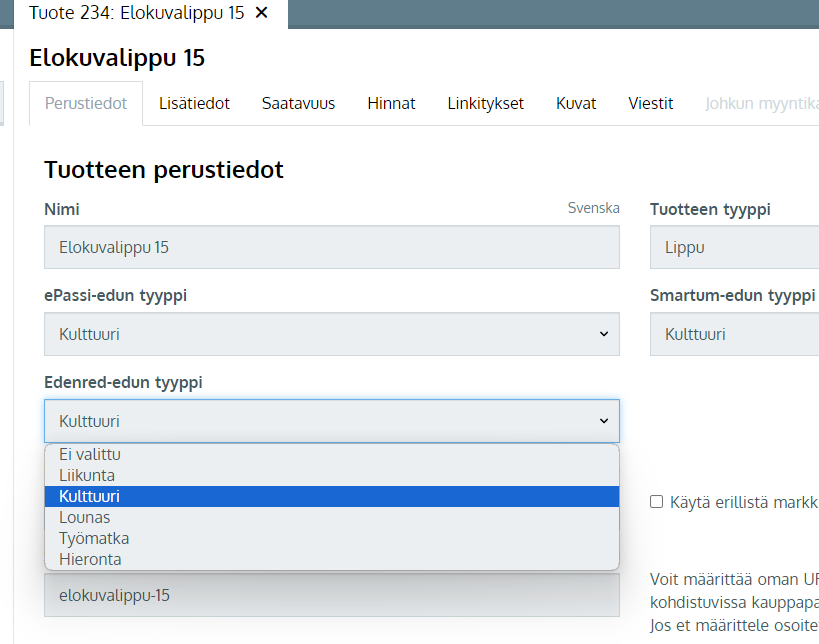
Task: Open the ePassi-edun tyyppi dropdown
Action: tap(331, 334)
